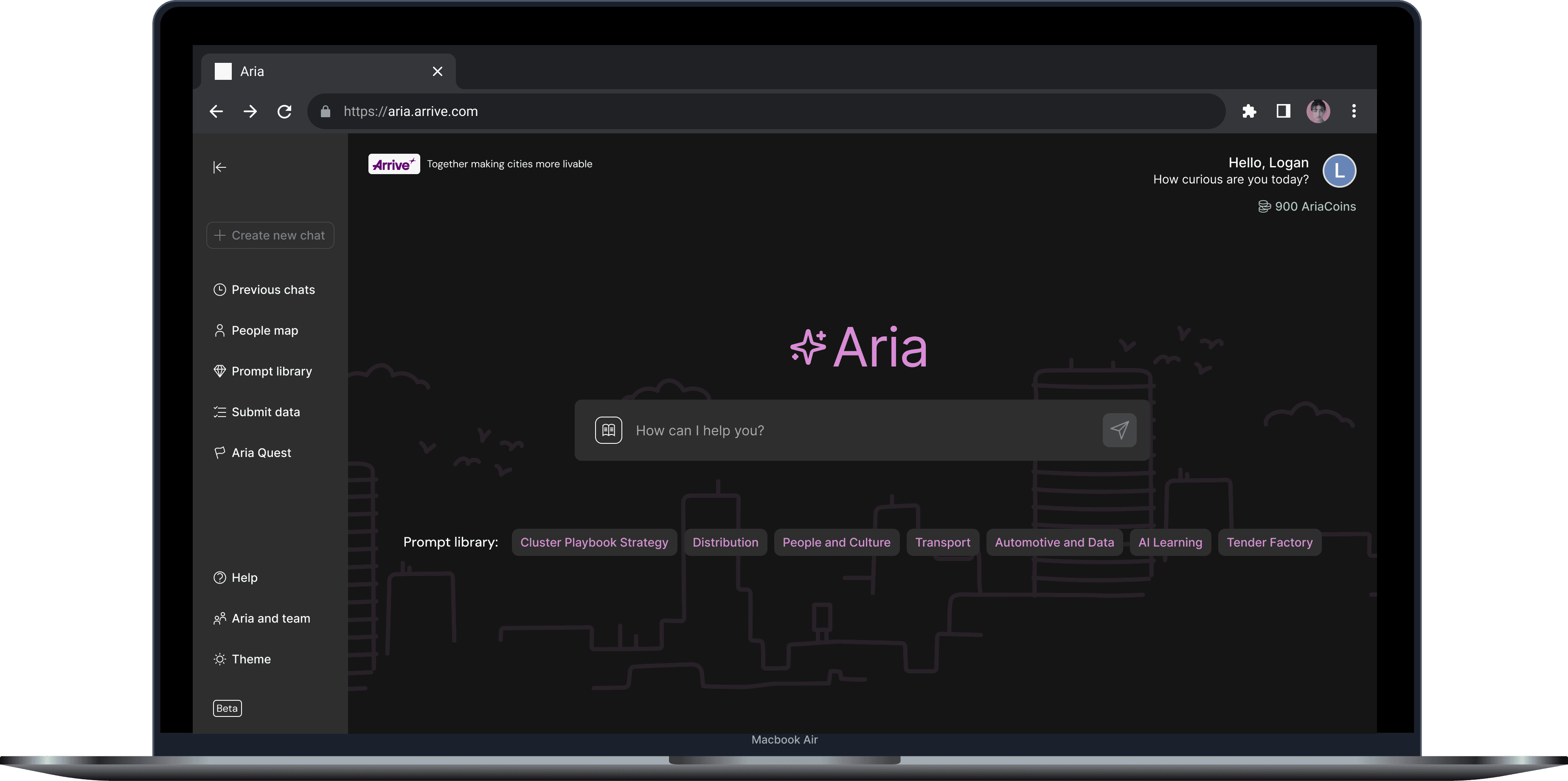
Task: Open Aria Quest from sidebar
Action: [x=261, y=453]
